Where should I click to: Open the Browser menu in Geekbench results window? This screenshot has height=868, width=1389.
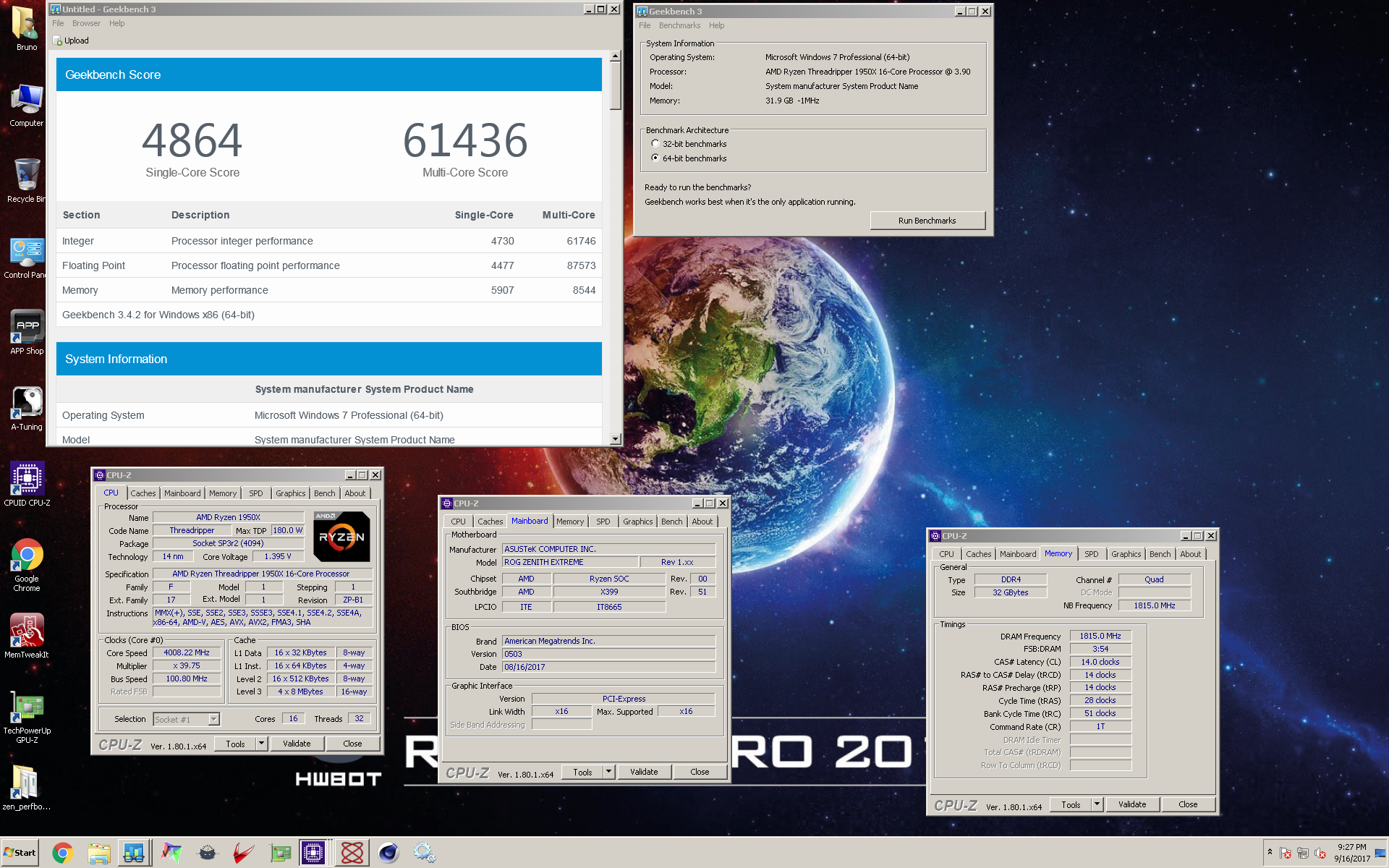tap(86, 23)
